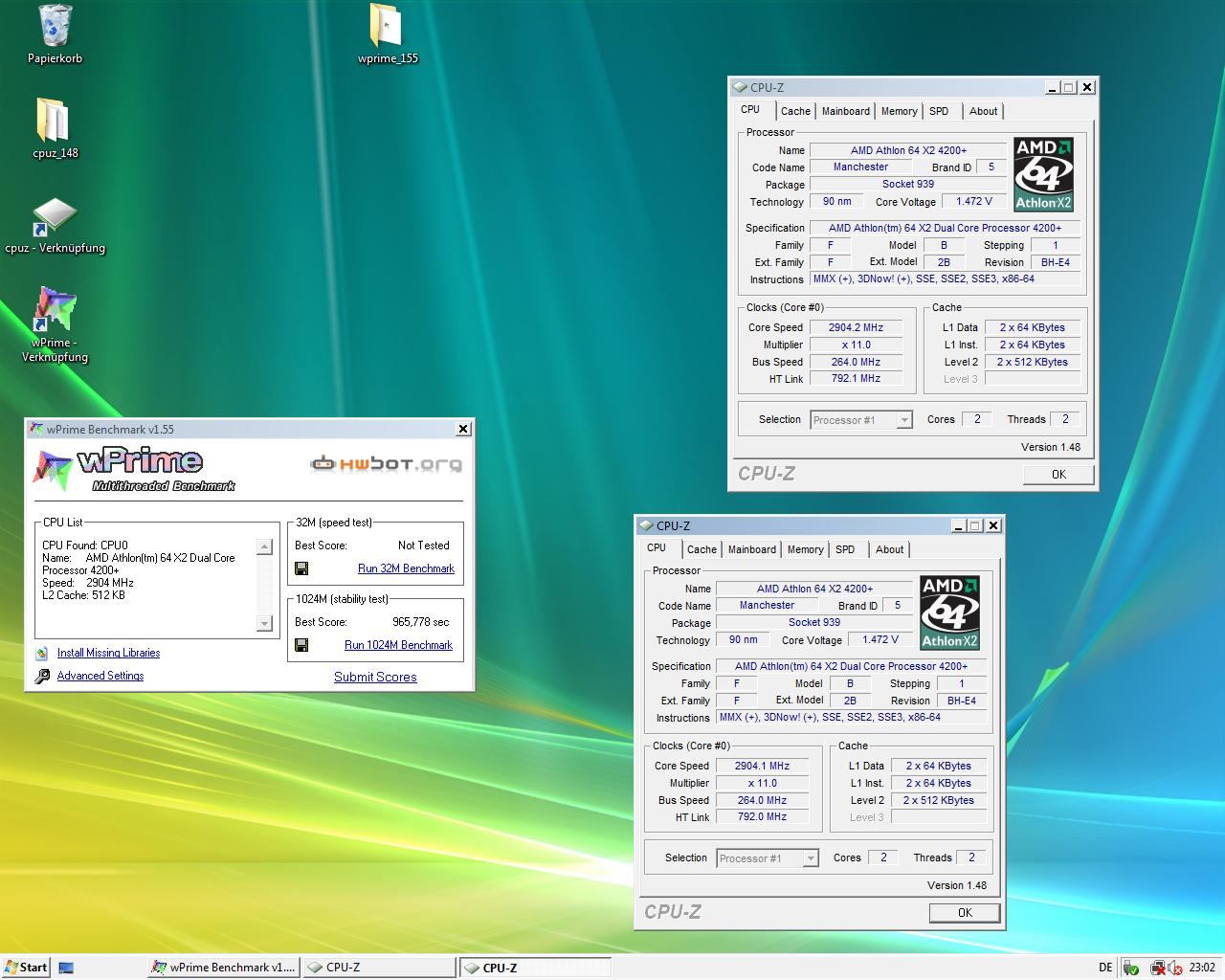Click the volume tray icon
The height and width of the screenshot is (980, 1225).
coord(1174,968)
